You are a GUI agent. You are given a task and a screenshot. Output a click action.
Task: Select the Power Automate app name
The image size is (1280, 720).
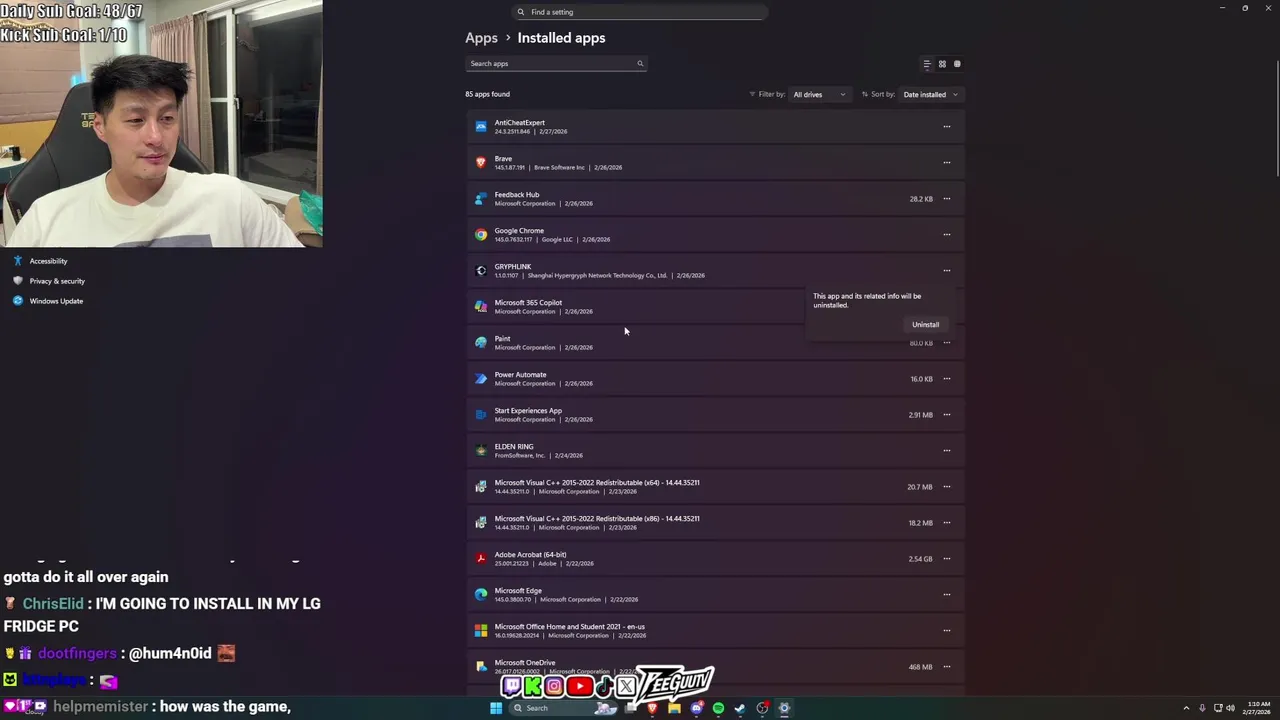(x=520, y=375)
